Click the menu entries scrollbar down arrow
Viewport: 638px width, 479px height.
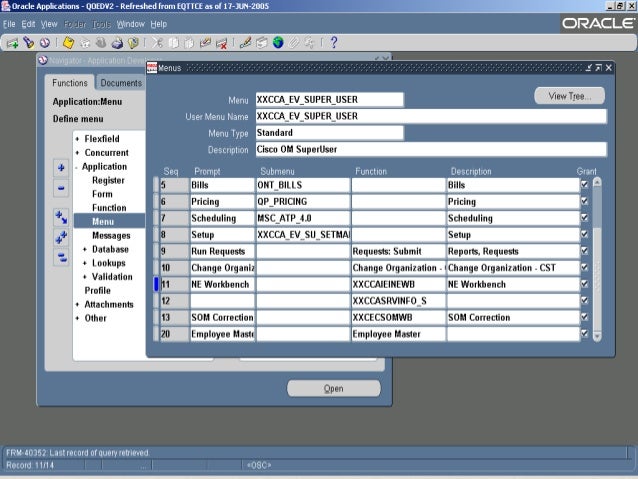[x=597, y=336]
